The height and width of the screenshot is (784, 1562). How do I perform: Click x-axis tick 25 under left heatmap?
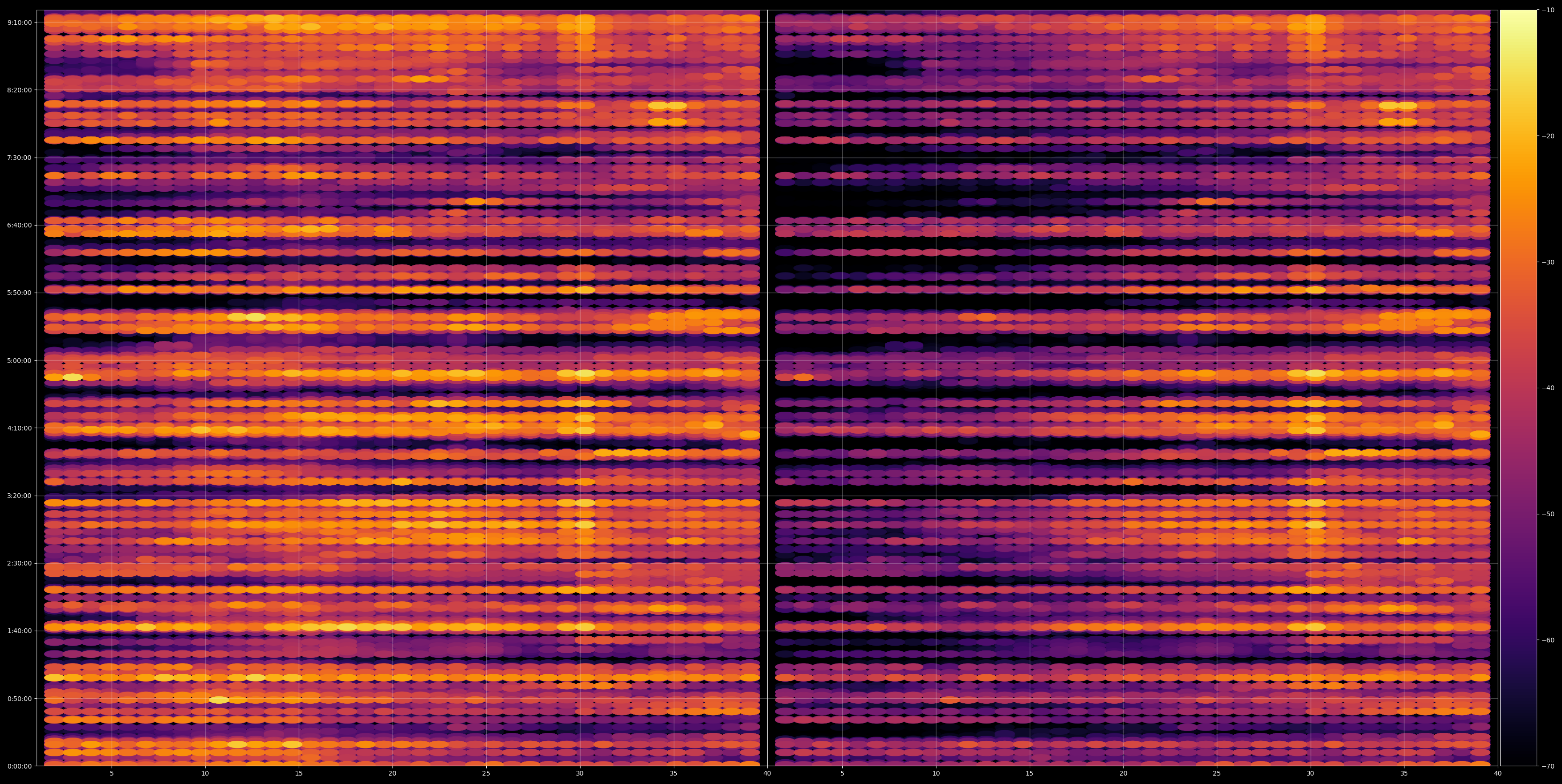(486, 774)
